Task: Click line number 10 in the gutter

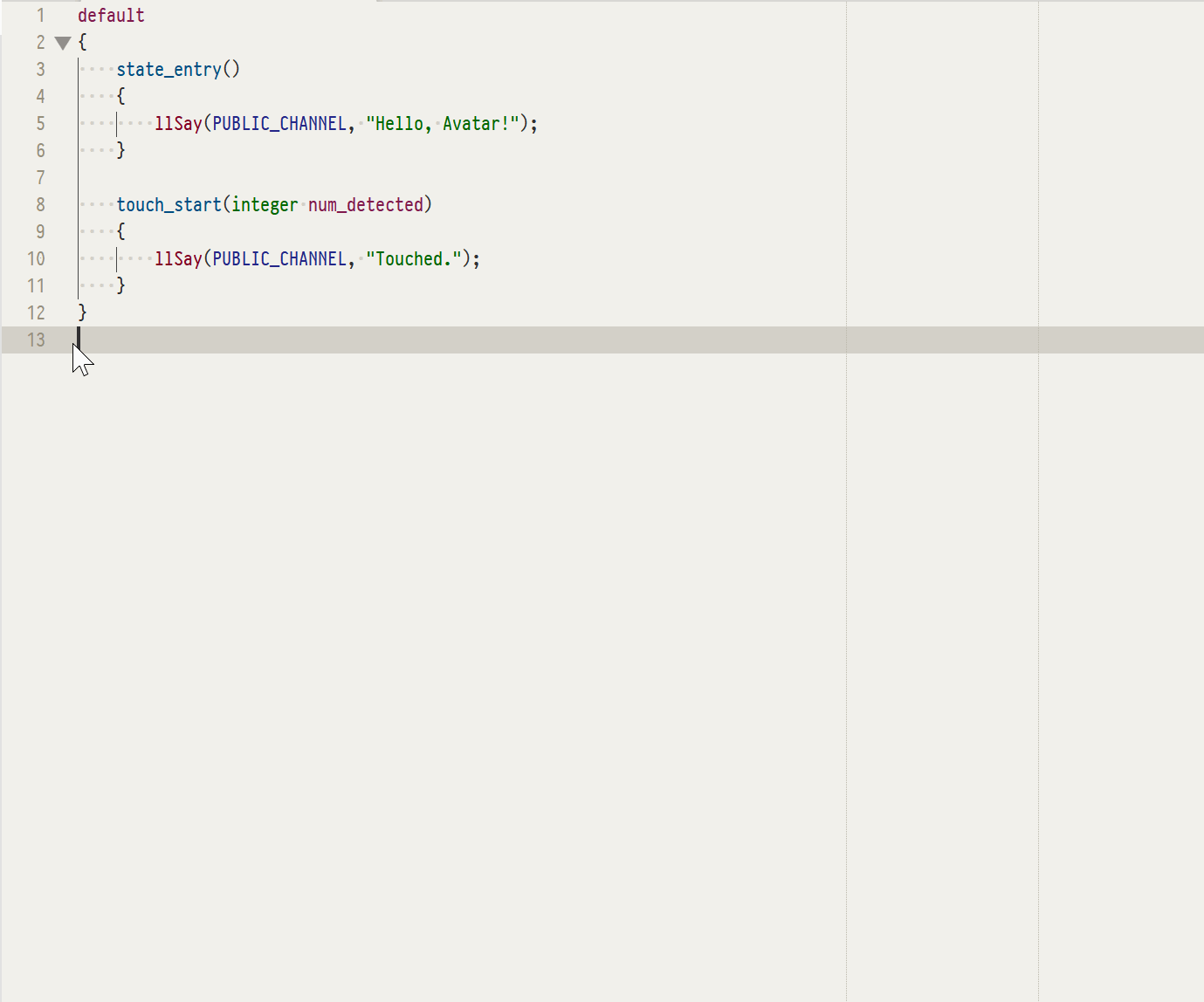Action: 36,259
